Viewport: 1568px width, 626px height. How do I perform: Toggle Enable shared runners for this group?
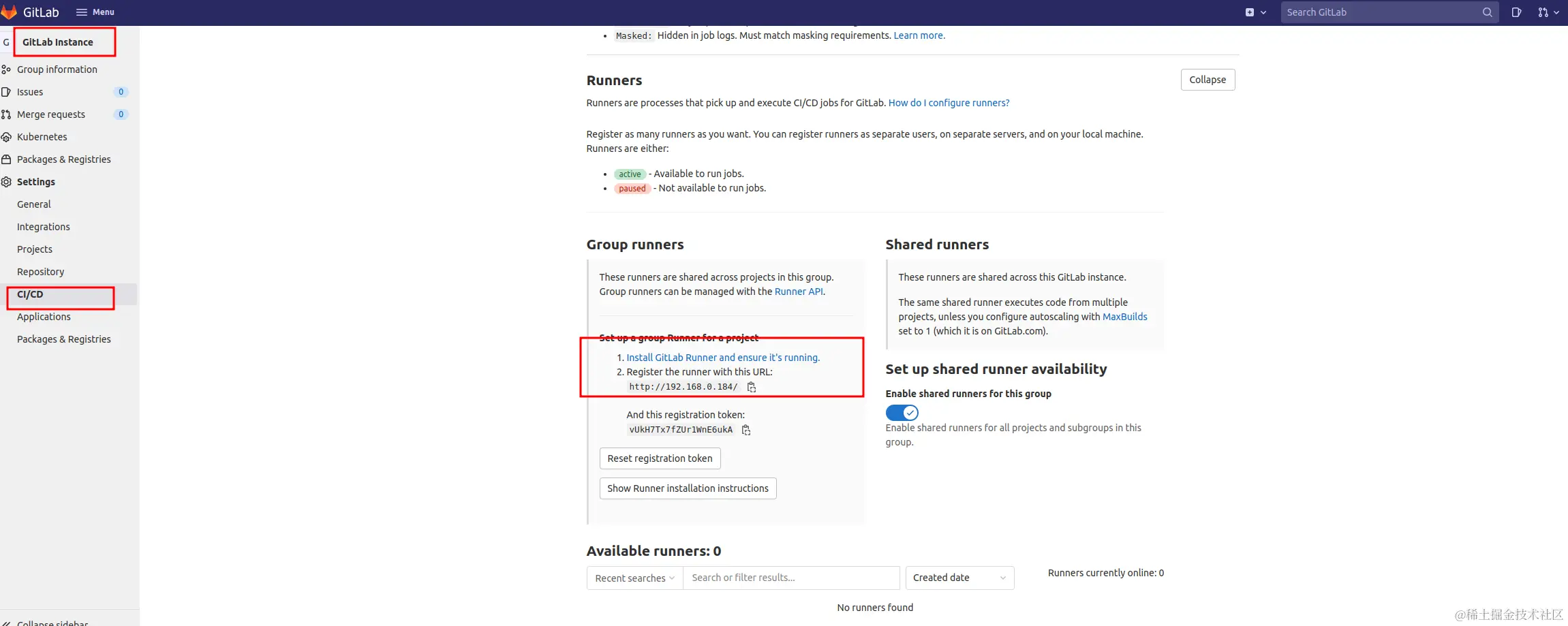[902, 413]
